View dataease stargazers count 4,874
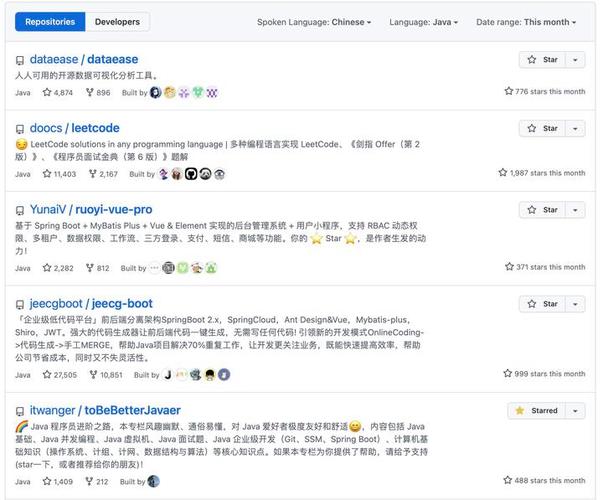This screenshot has width=603, height=500. (58, 92)
